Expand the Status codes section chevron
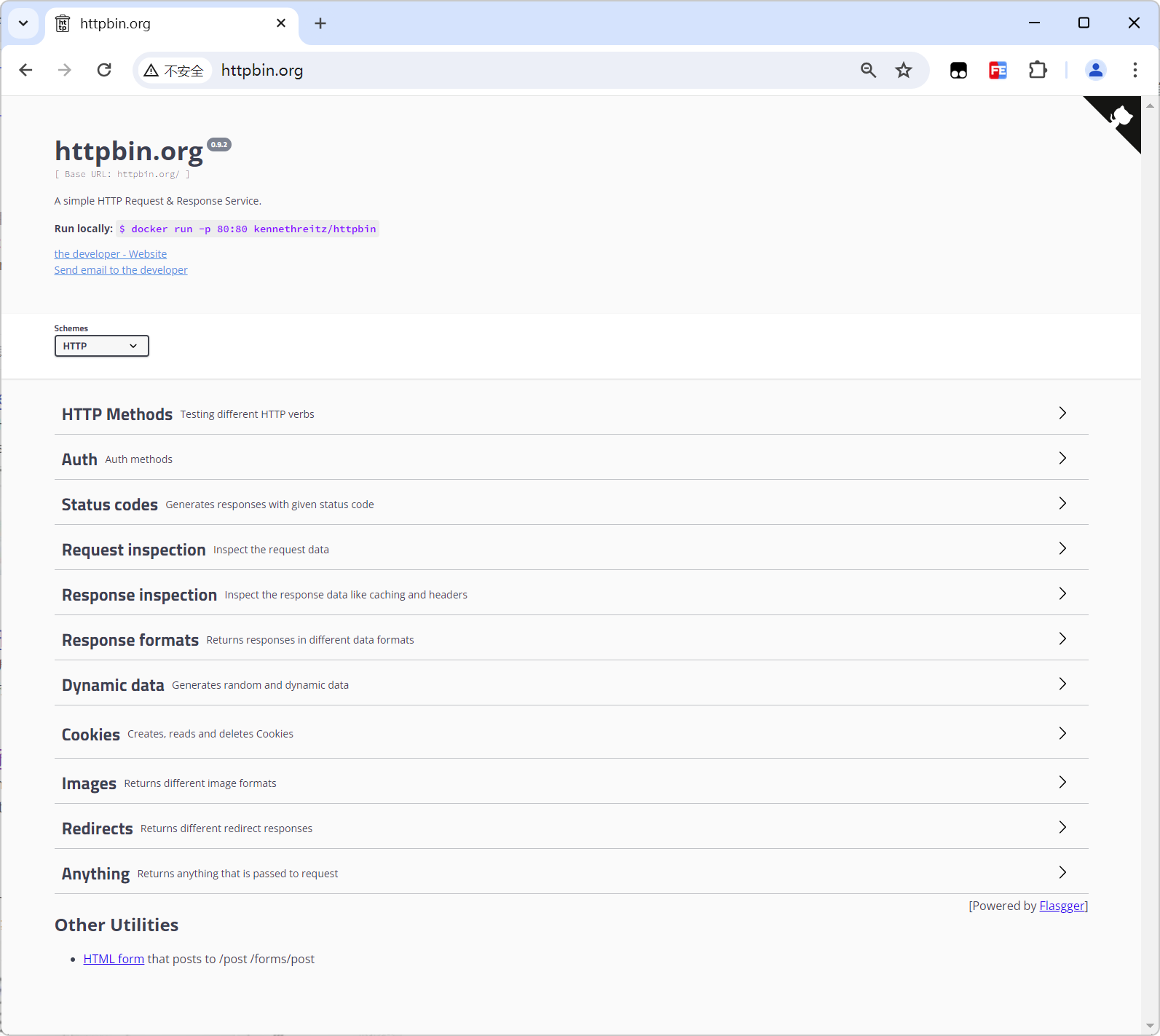1160x1036 pixels. pos(1062,503)
